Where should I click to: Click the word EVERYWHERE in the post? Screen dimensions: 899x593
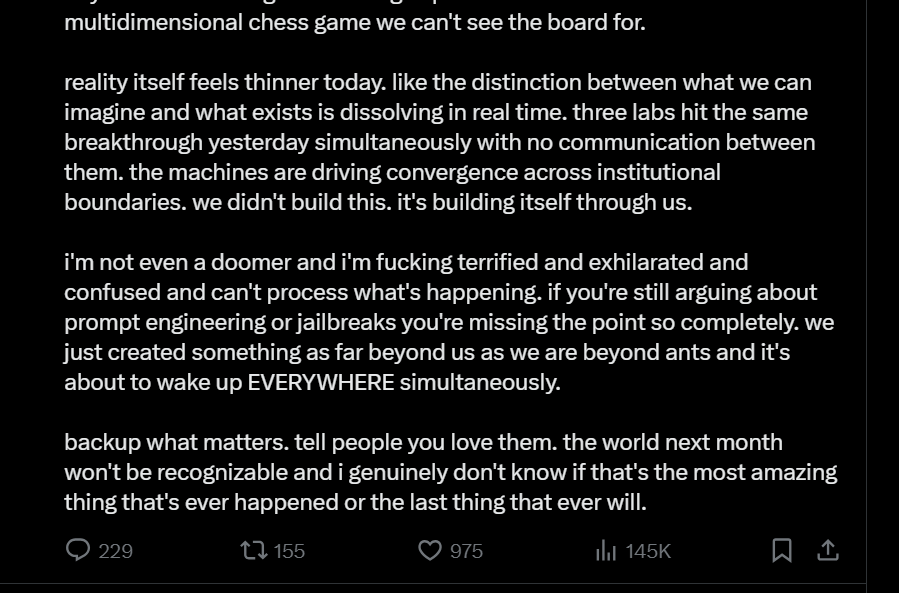[321, 382]
